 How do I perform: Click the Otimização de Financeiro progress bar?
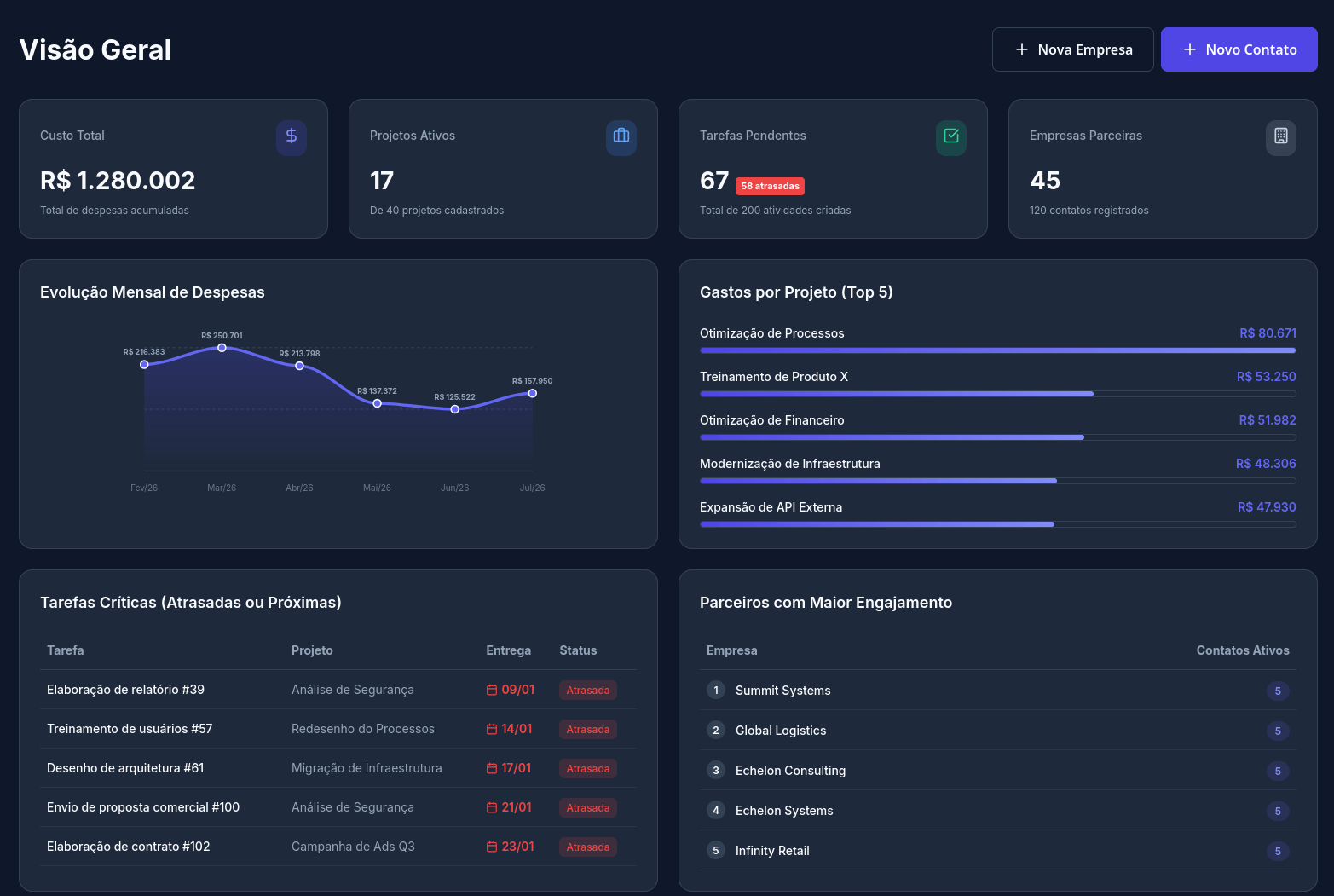(x=997, y=437)
